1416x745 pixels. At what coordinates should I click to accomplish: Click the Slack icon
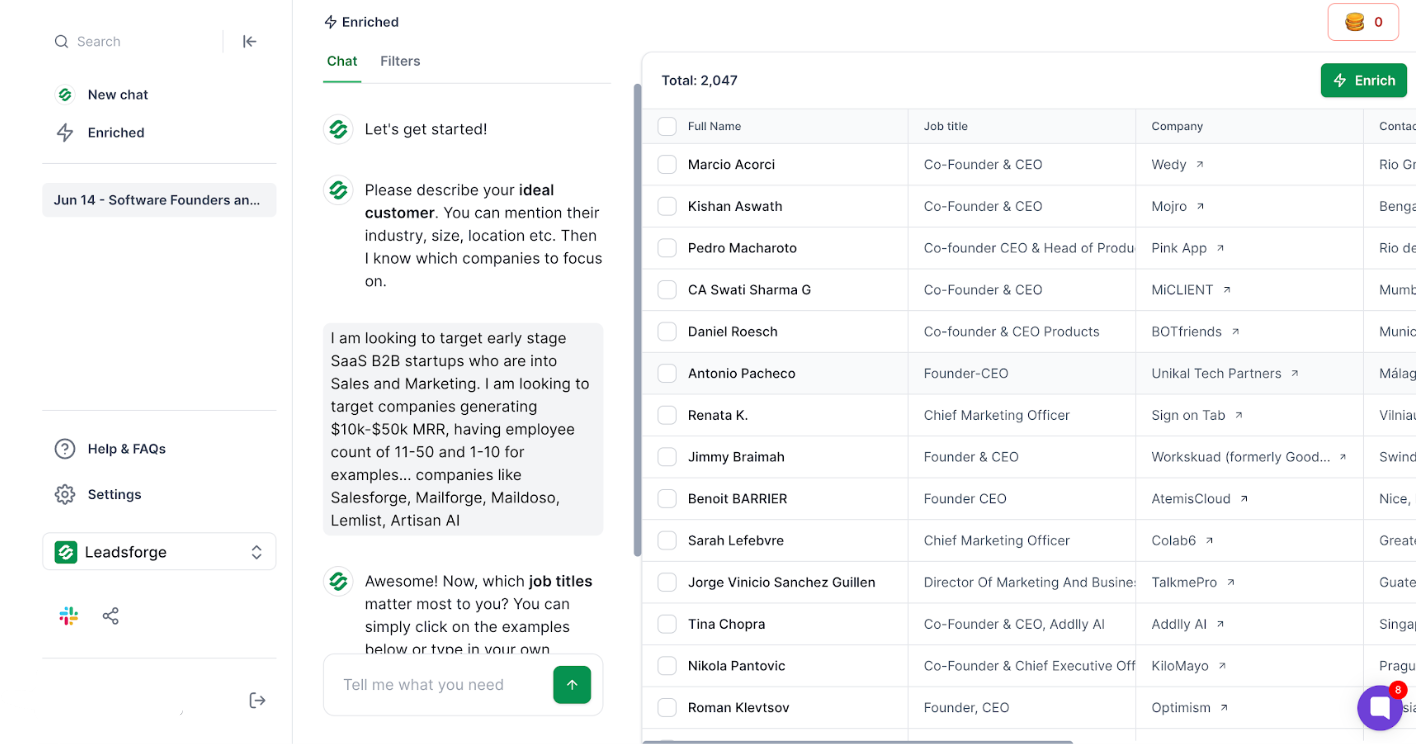(x=69, y=616)
